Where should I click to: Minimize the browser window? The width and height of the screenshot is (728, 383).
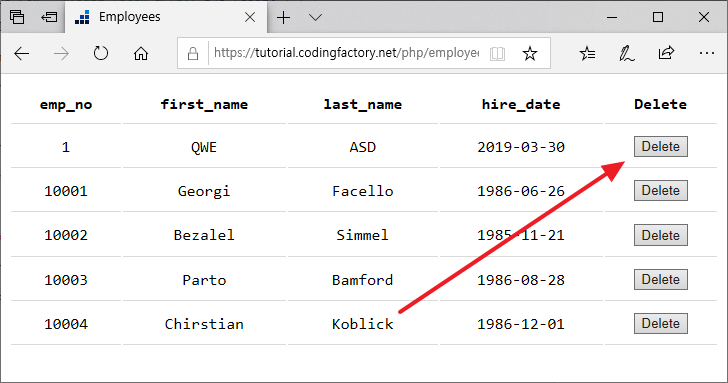(612, 18)
